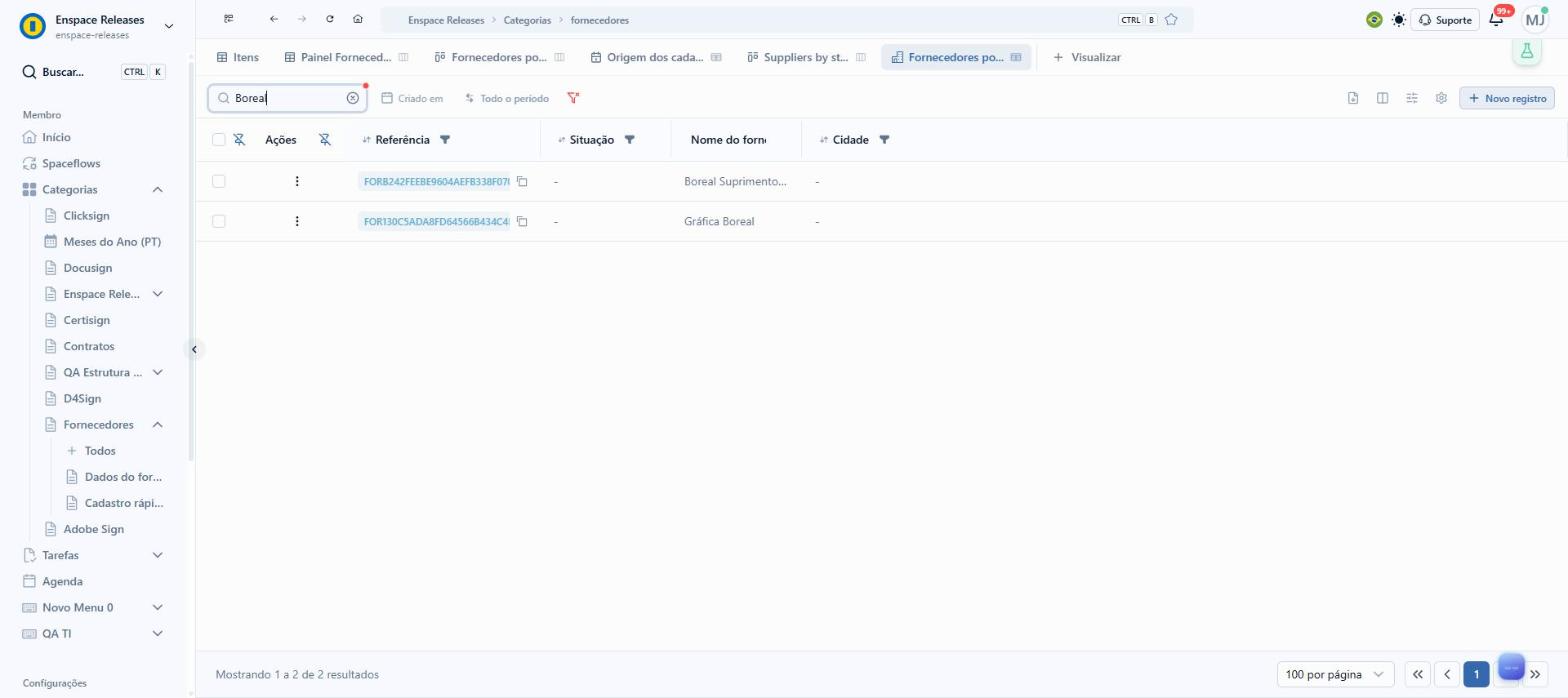The height and width of the screenshot is (698, 1568).
Task: Select page 1 in pagination
Action: tap(1476, 674)
